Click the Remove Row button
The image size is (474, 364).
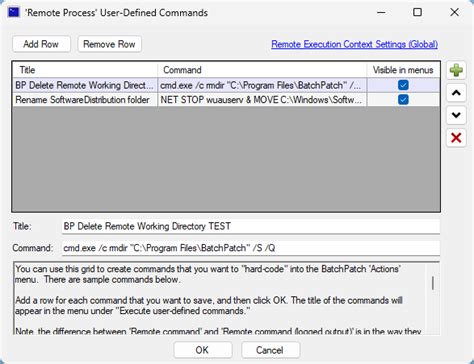point(109,44)
